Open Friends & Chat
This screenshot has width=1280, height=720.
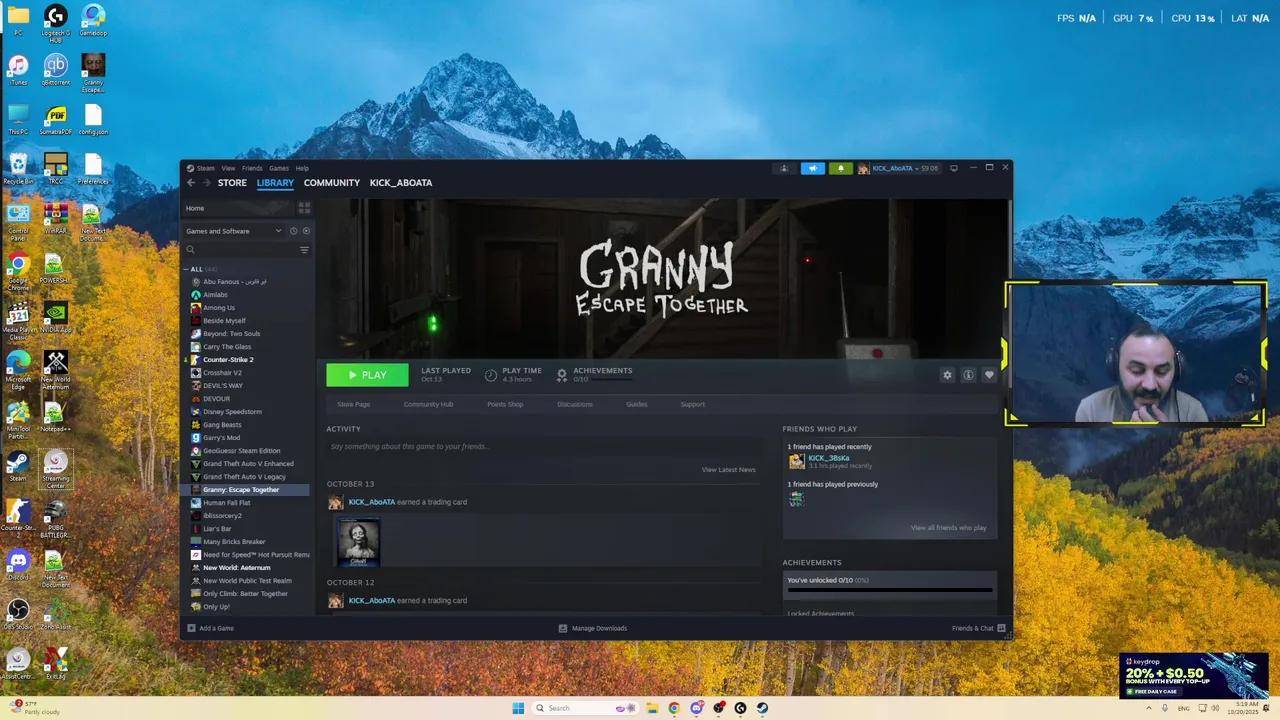pos(979,628)
